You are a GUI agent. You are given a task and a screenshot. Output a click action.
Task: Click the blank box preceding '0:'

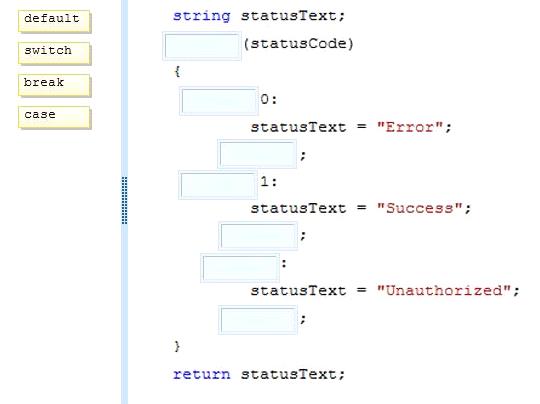(219, 101)
